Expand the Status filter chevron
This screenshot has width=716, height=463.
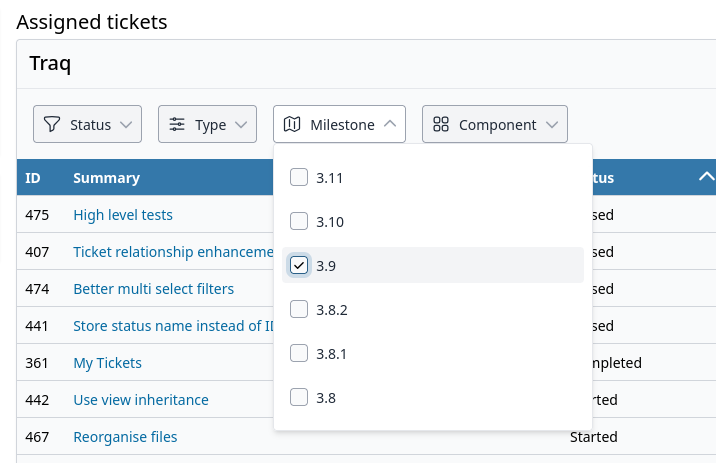(x=126, y=125)
